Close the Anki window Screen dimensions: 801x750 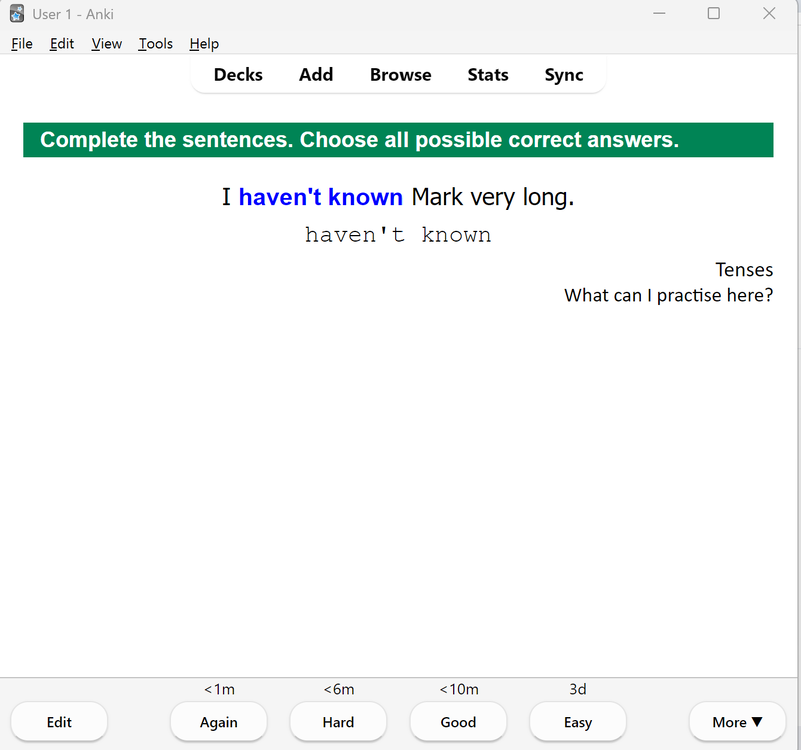[769, 13]
